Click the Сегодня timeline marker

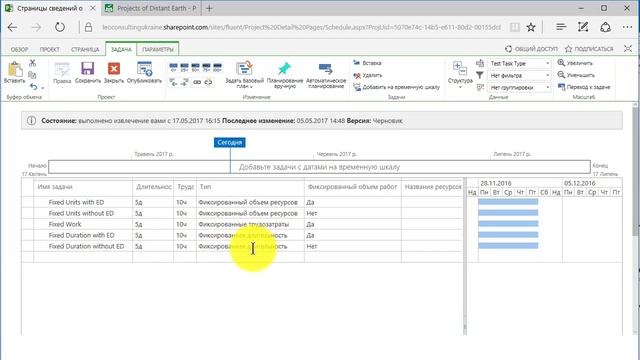pos(230,142)
